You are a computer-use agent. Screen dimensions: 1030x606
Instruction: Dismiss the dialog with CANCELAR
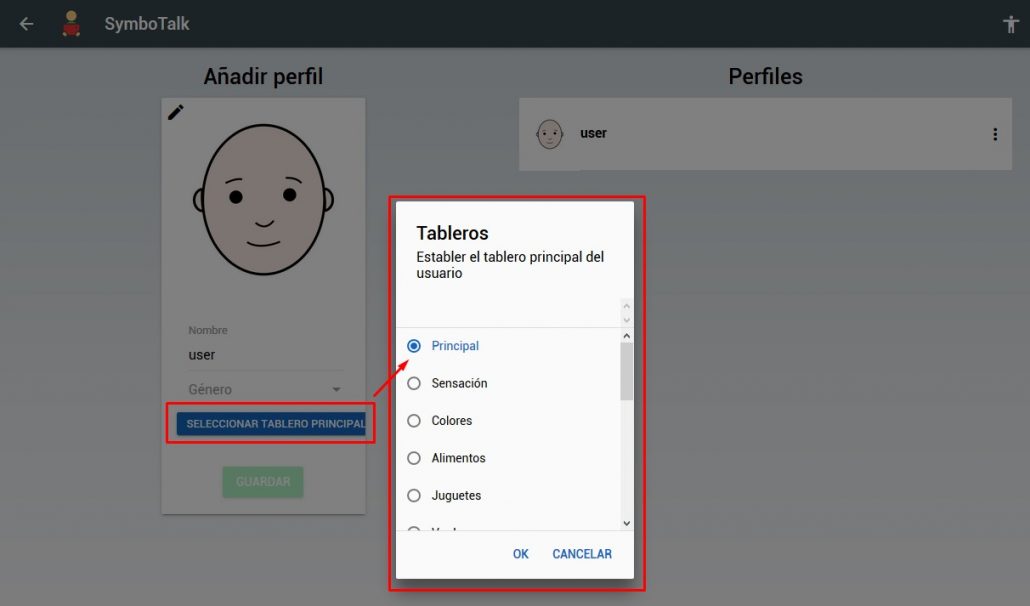582,553
